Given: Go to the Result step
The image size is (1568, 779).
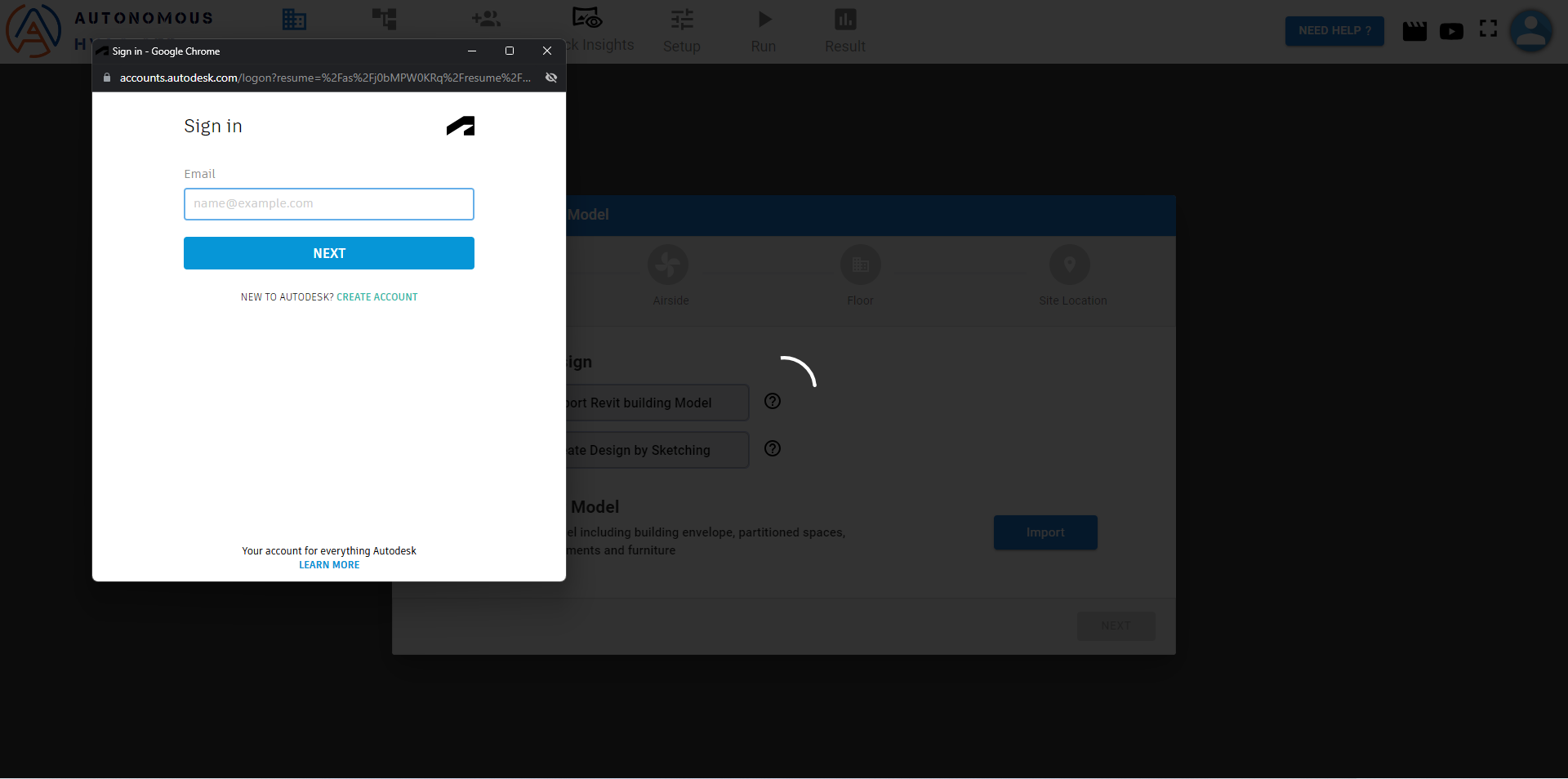Looking at the screenshot, I should pos(845,31).
